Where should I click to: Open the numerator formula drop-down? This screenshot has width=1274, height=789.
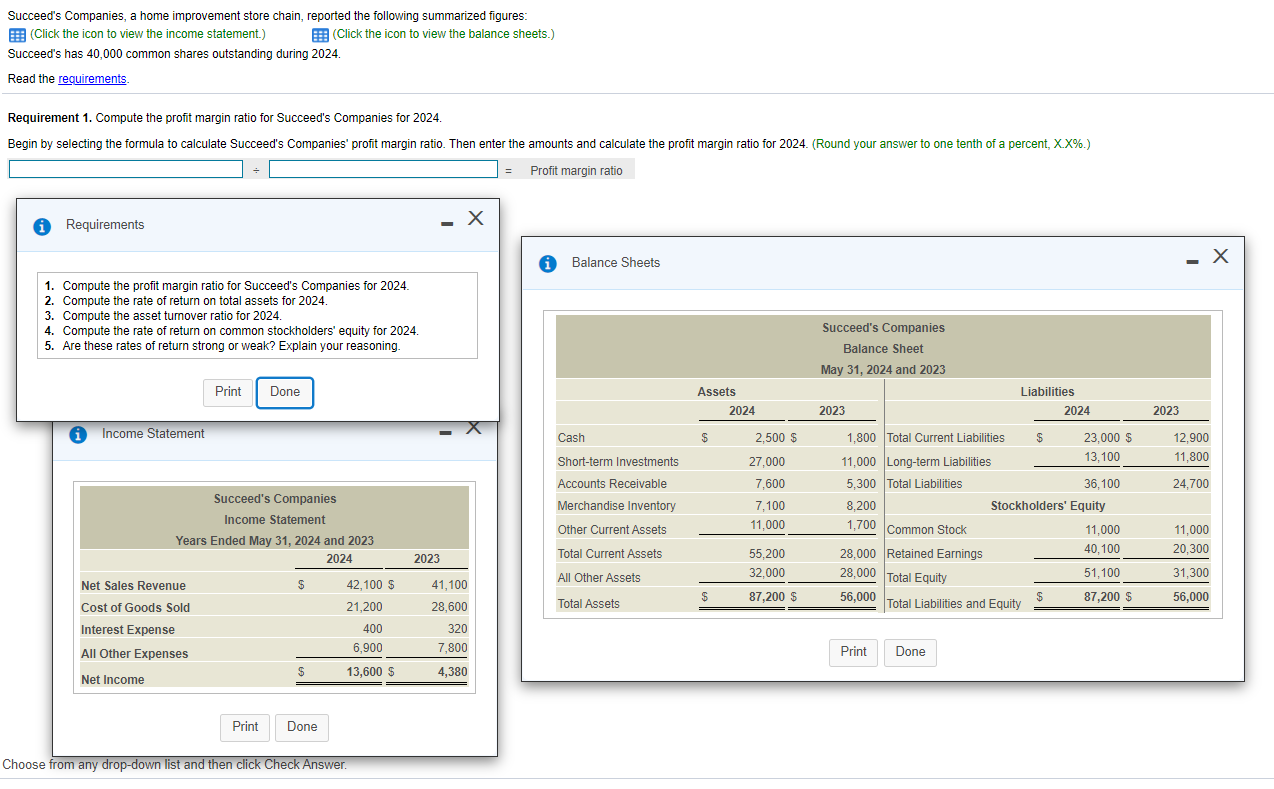[126, 170]
